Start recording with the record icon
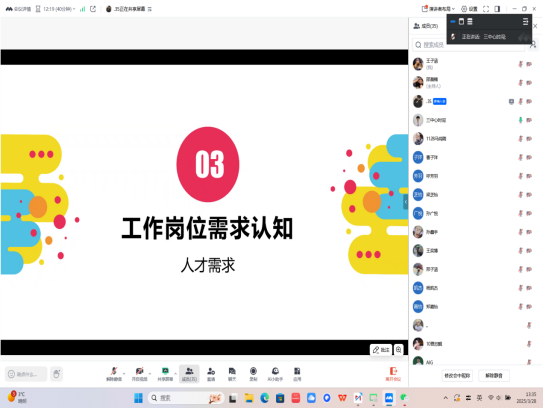This screenshot has width=543, height=408. coord(253,374)
